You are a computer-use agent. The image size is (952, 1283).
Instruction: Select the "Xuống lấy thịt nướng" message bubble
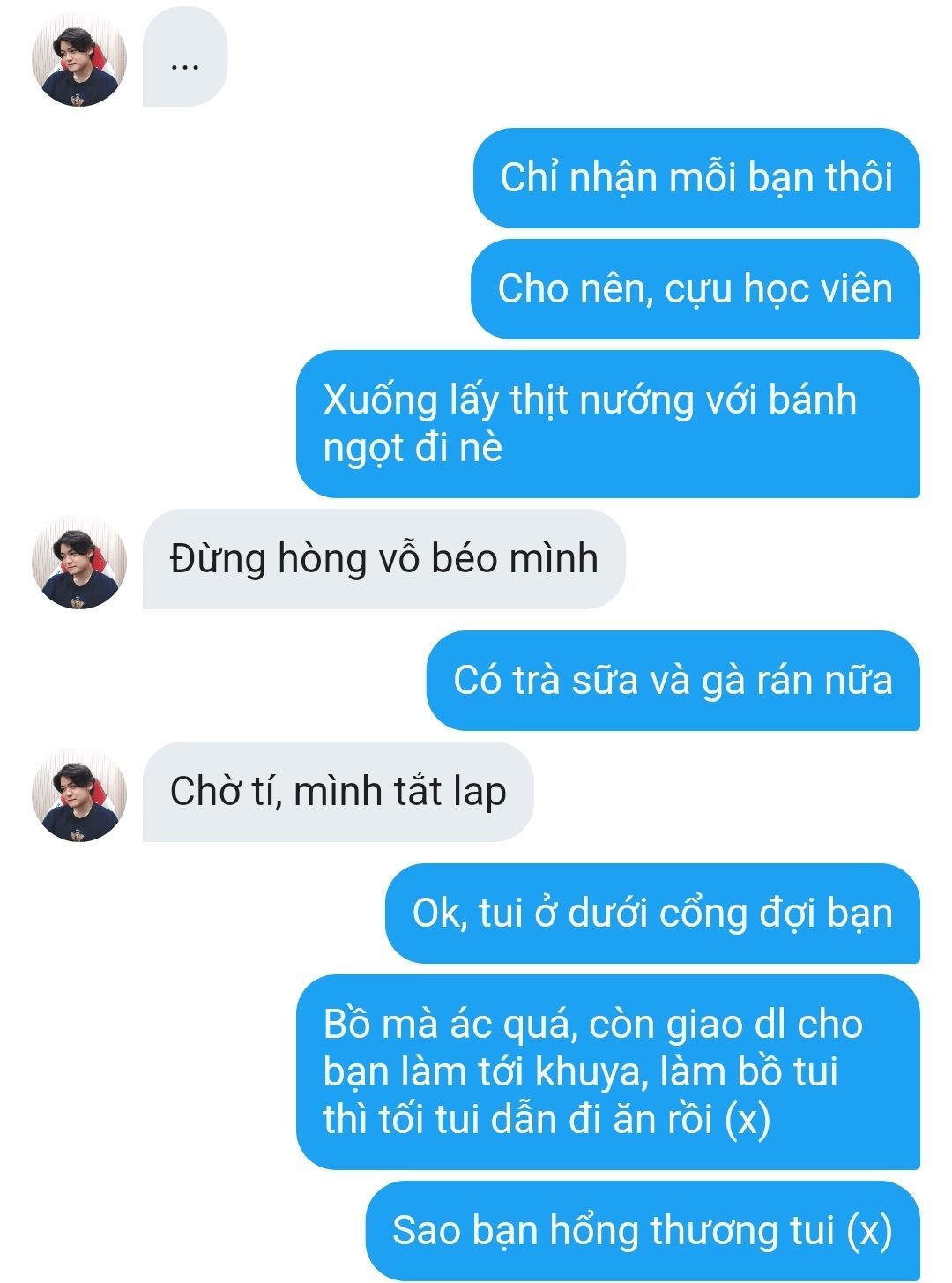click(608, 424)
